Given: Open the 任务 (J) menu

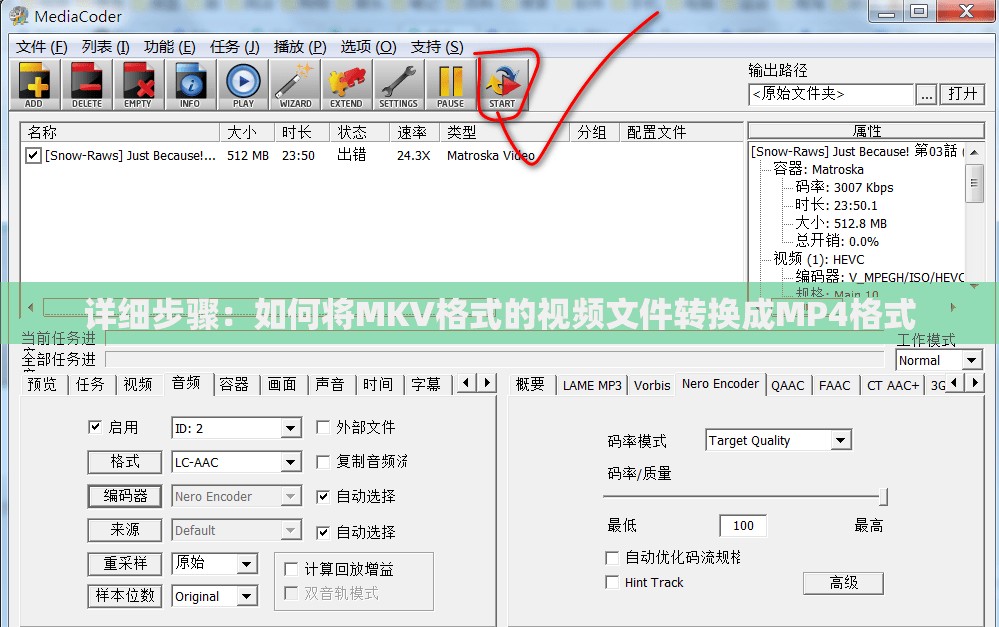Looking at the screenshot, I should (234, 47).
